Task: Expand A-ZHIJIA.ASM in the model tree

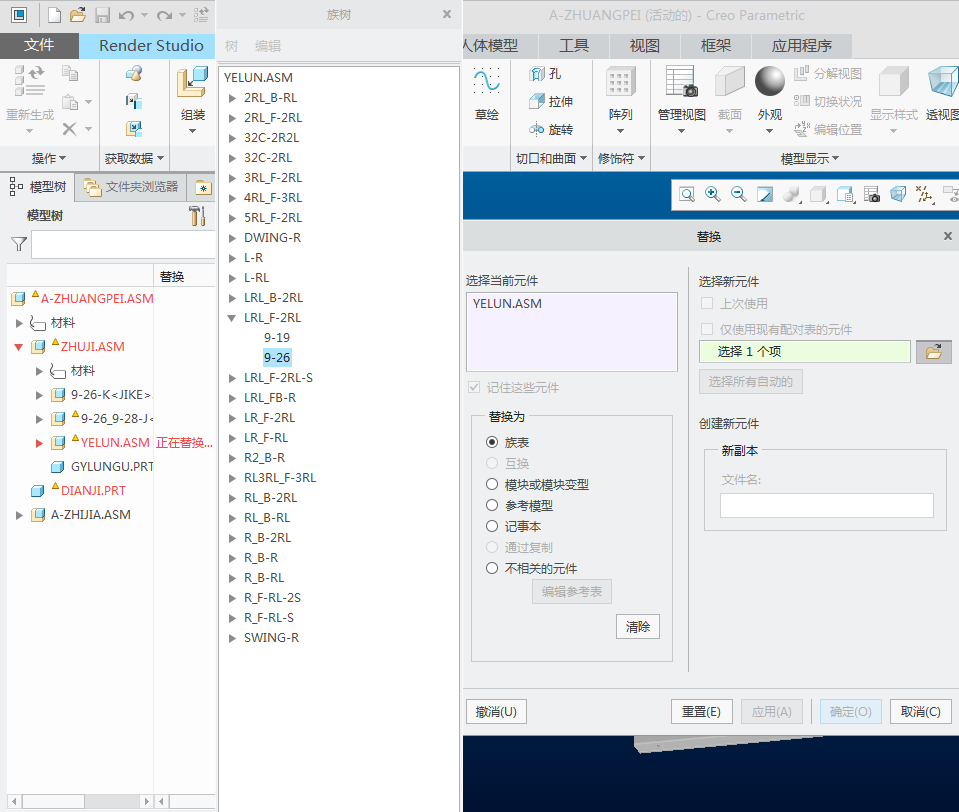Action: pyautogui.click(x=19, y=515)
